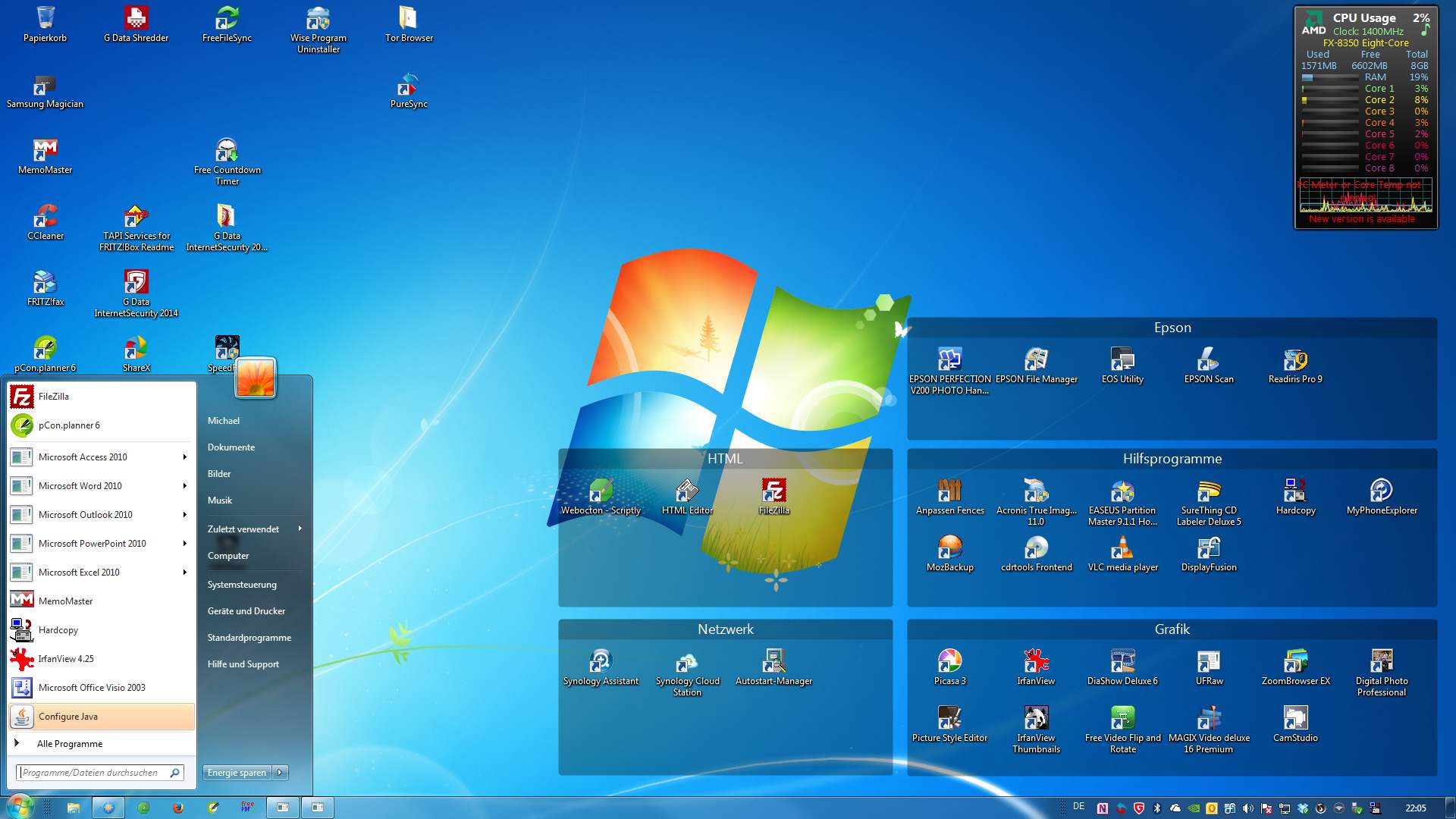
Task: Open the IrfanView icon in the Grafik fence
Action: [1036, 667]
